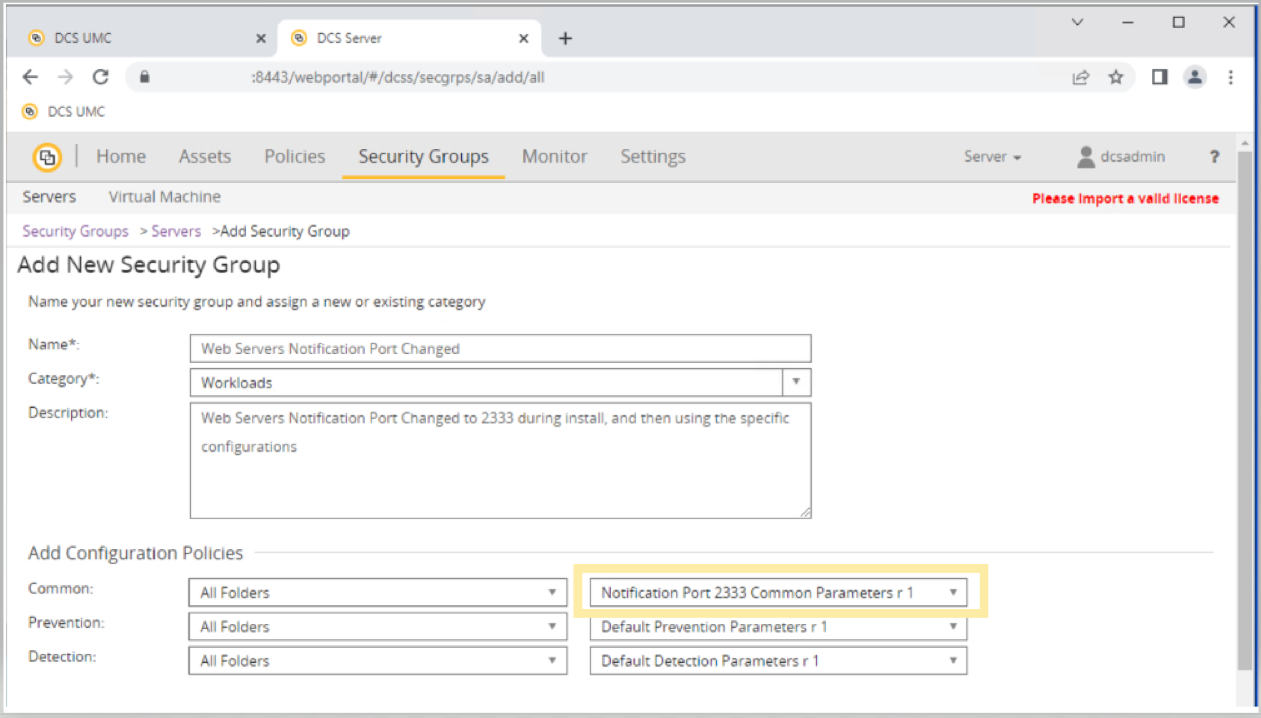This screenshot has height=718, width=1261.
Task: Open the help question mark icon
Action: click(1214, 157)
